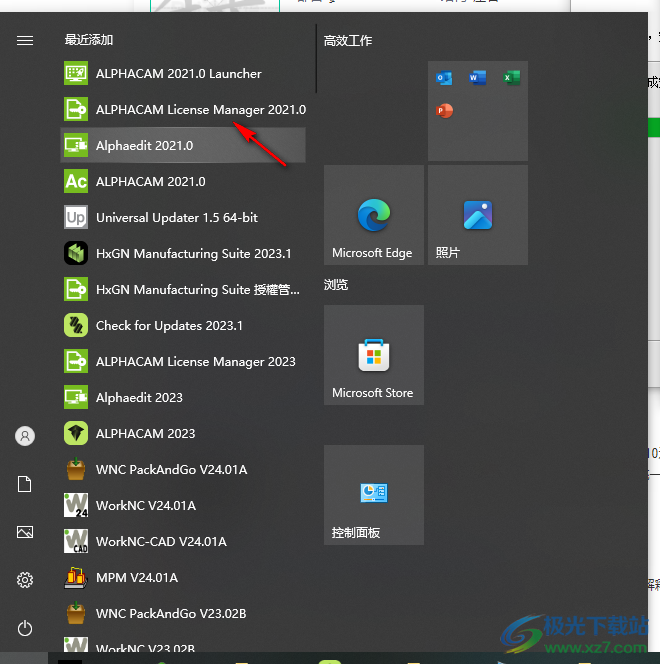The width and height of the screenshot is (660, 664).
Task: Start ALPHACAM 2021.0 application
Action: tap(150, 182)
